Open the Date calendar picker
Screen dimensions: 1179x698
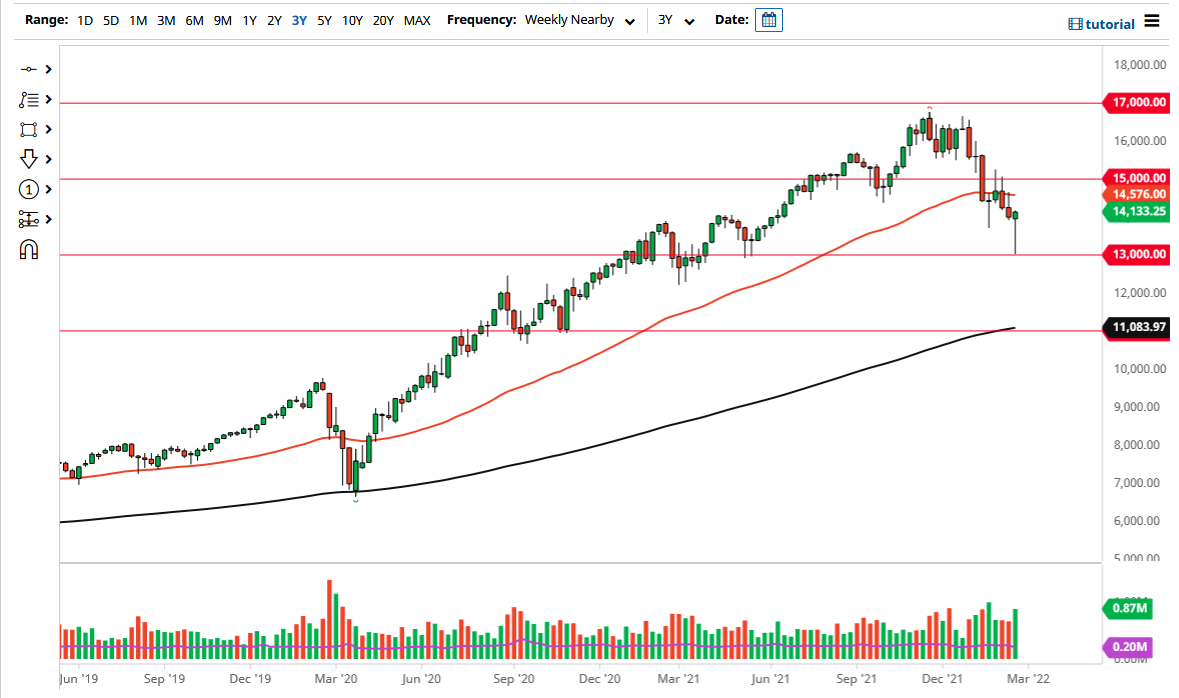coord(768,19)
